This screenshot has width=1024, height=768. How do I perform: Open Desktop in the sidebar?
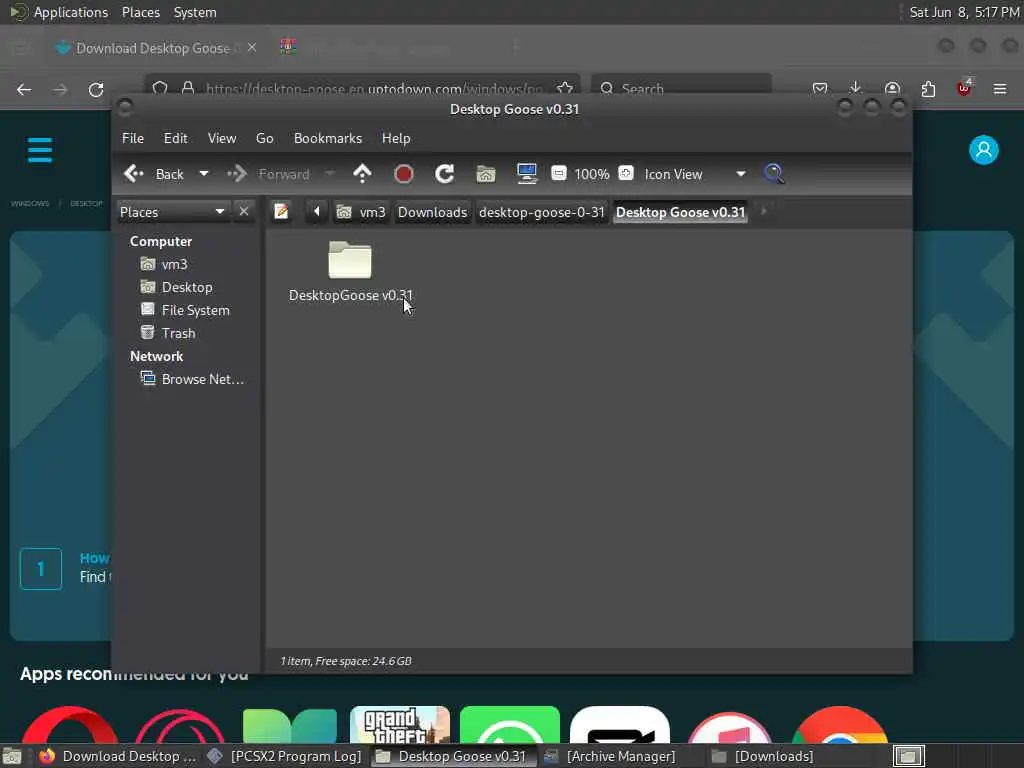pos(187,287)
